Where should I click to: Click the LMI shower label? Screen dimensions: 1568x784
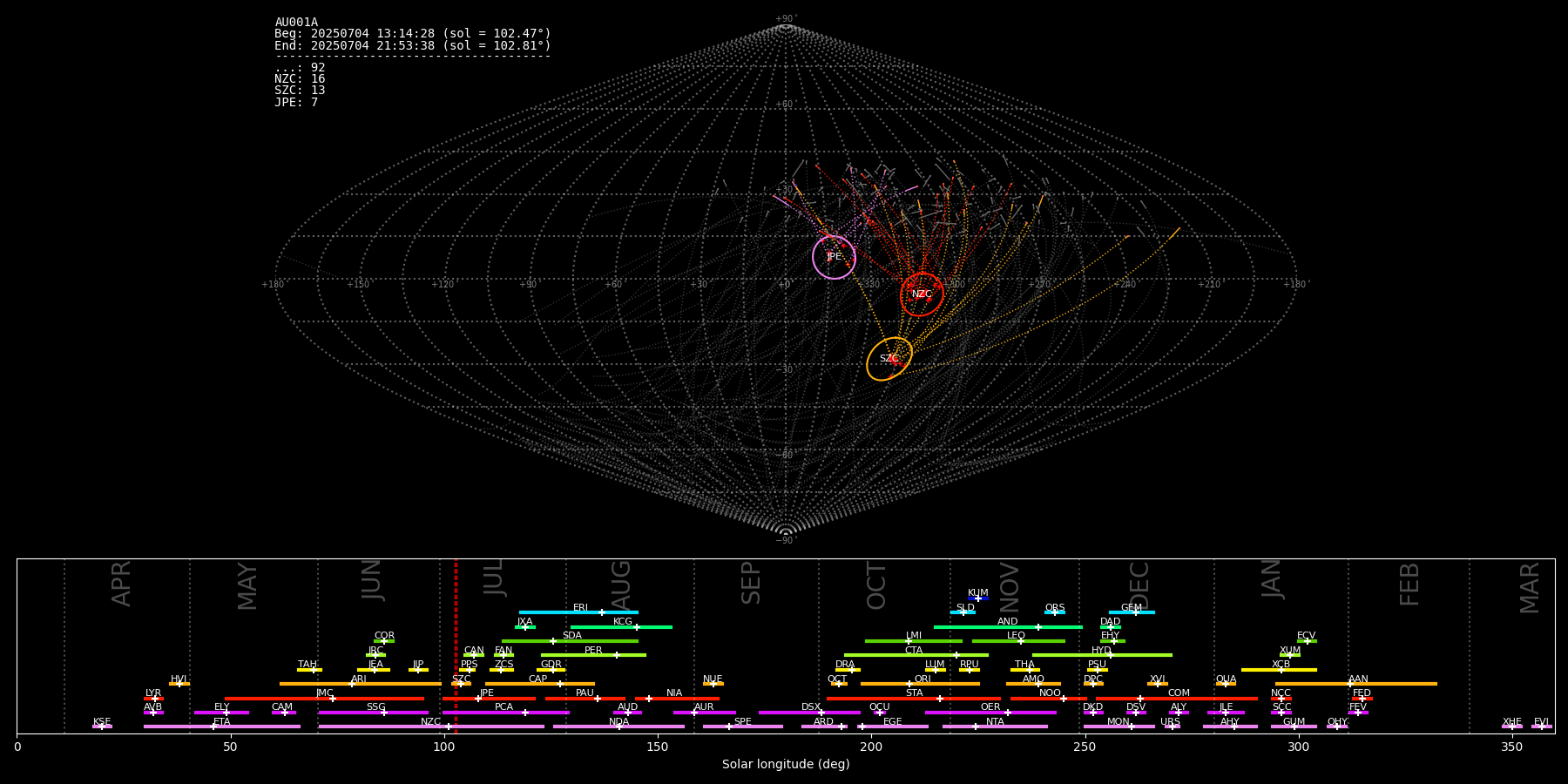[x=914, y=636]
